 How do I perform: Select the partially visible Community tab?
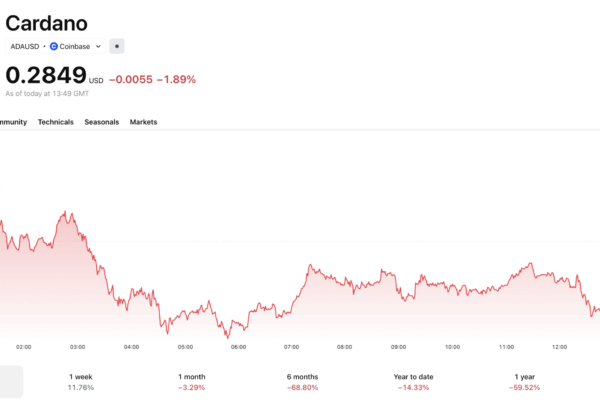(13, 122)
